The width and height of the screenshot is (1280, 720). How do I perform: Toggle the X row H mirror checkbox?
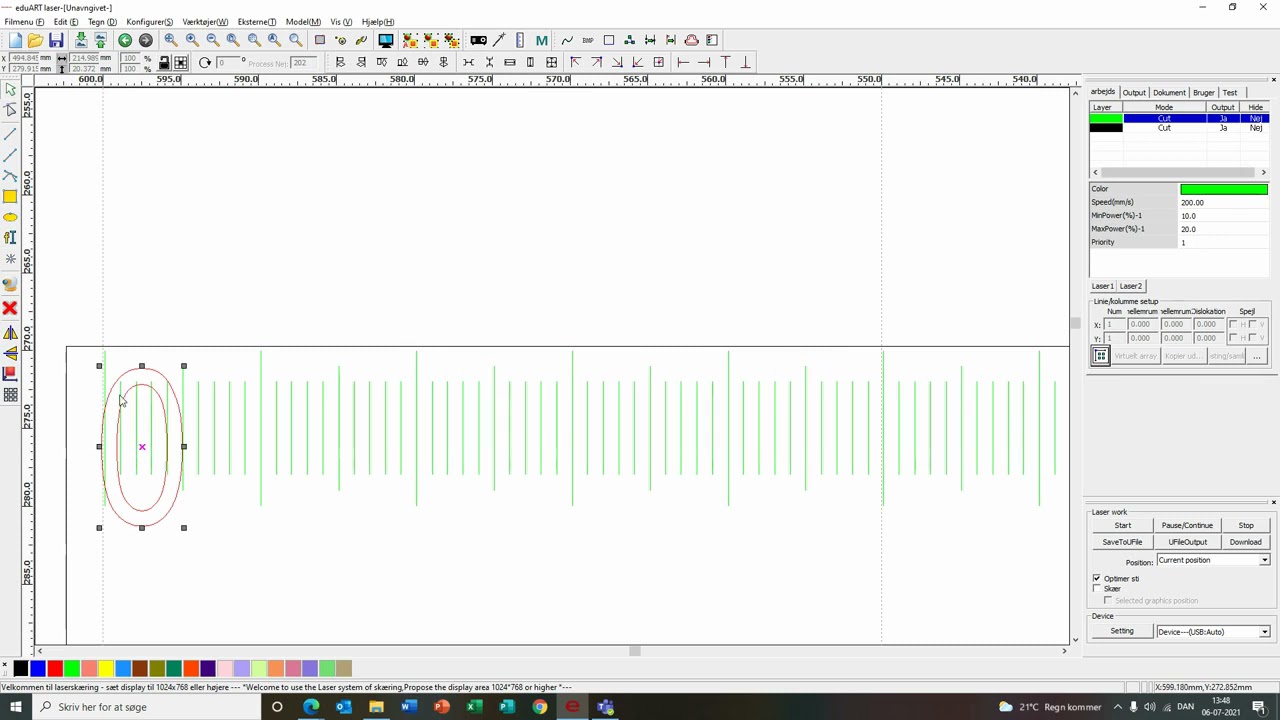1233,325
